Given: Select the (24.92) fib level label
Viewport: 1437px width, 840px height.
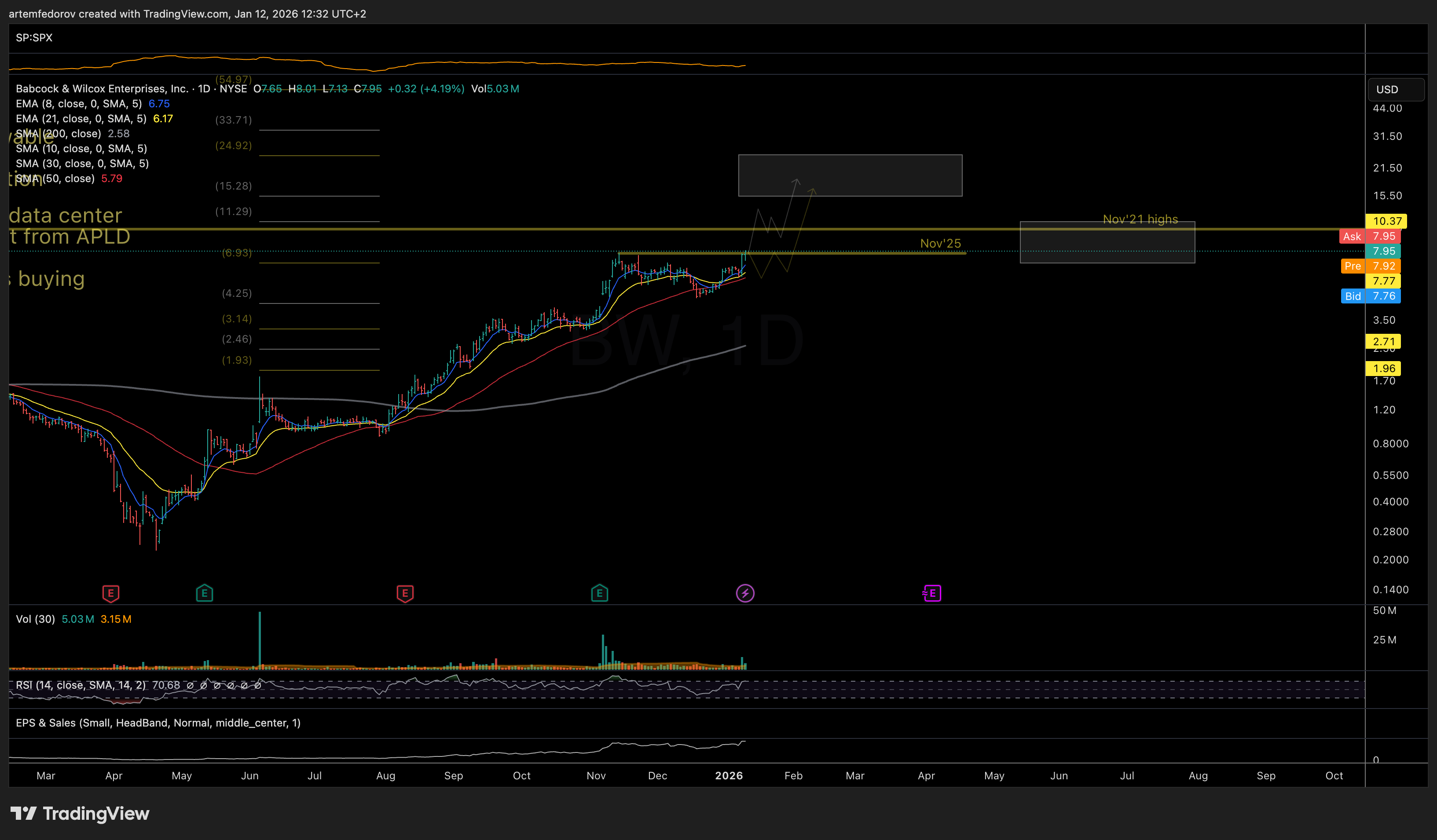Looking at the screenshot, I should [x=233, y=145].
